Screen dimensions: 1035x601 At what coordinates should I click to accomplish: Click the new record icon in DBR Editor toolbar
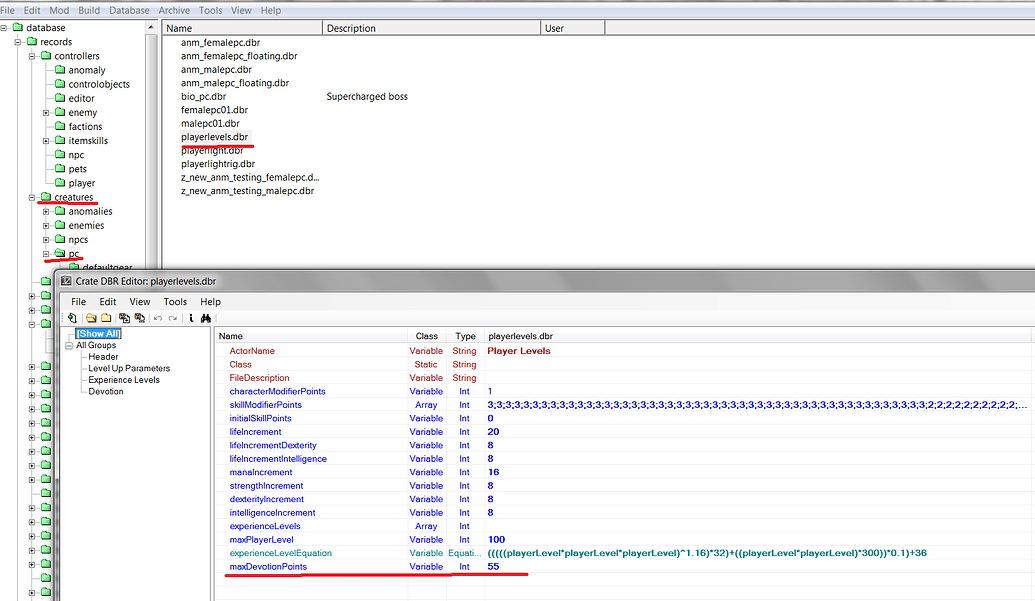[x=73, y=318]
